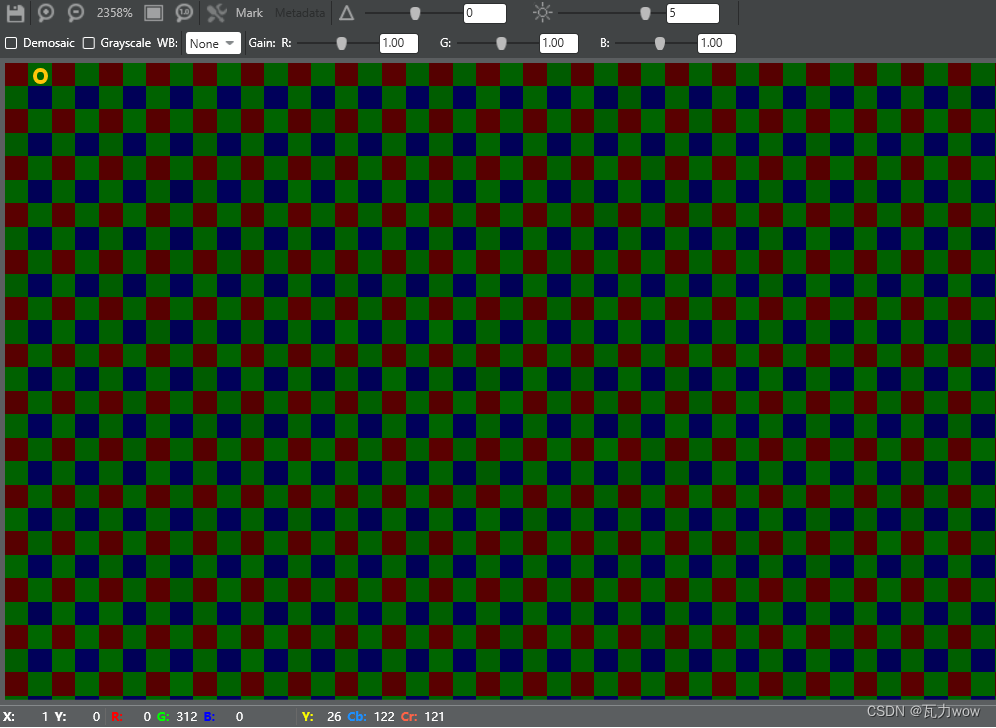
Task: Click the 1.0 actual size zoom icon
Action: click(x=184, y=13)
